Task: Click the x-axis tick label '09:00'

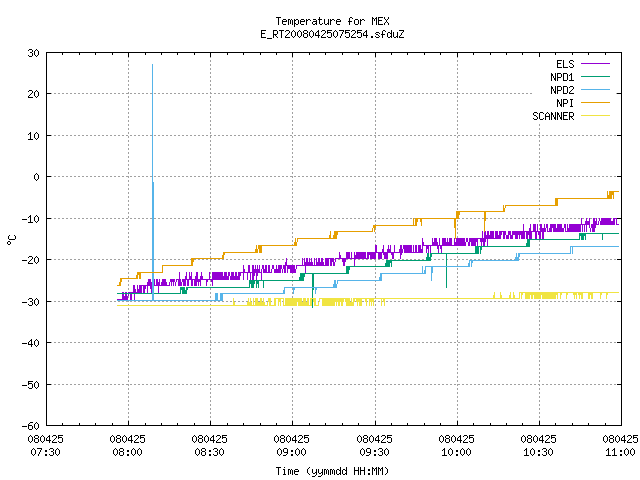Action: 291,452
